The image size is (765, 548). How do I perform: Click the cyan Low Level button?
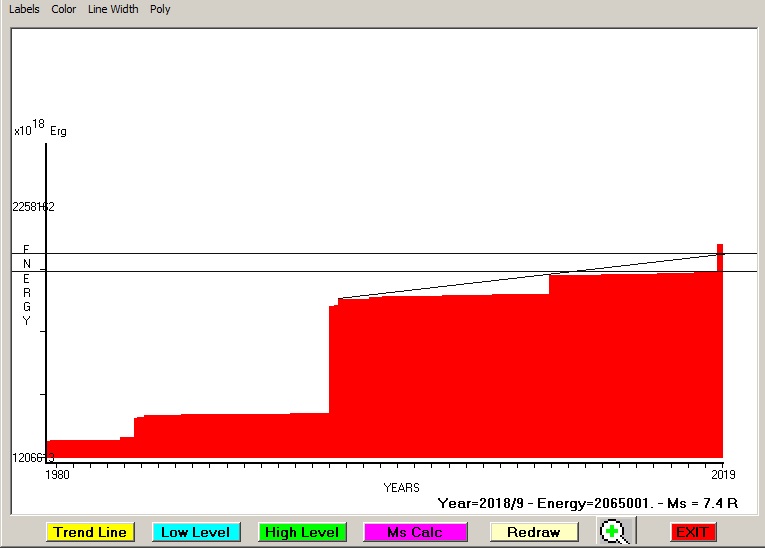coord(195,532)
